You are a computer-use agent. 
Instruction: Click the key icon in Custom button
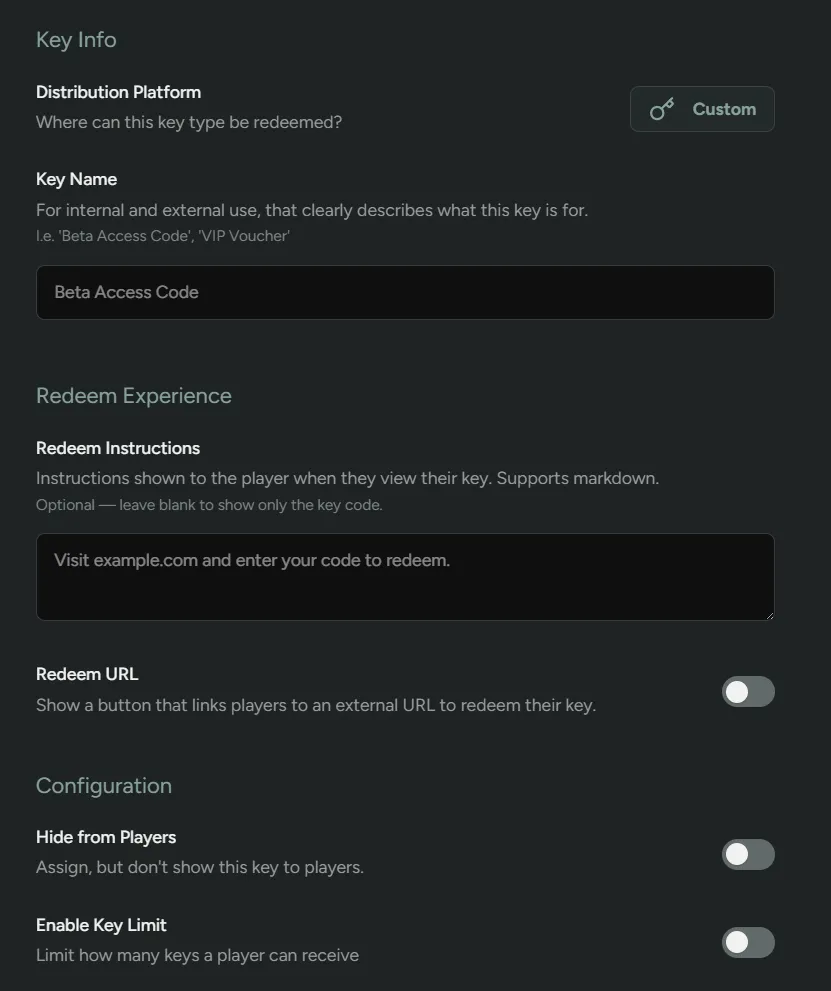pyautogui.click(x=662, y=109)
